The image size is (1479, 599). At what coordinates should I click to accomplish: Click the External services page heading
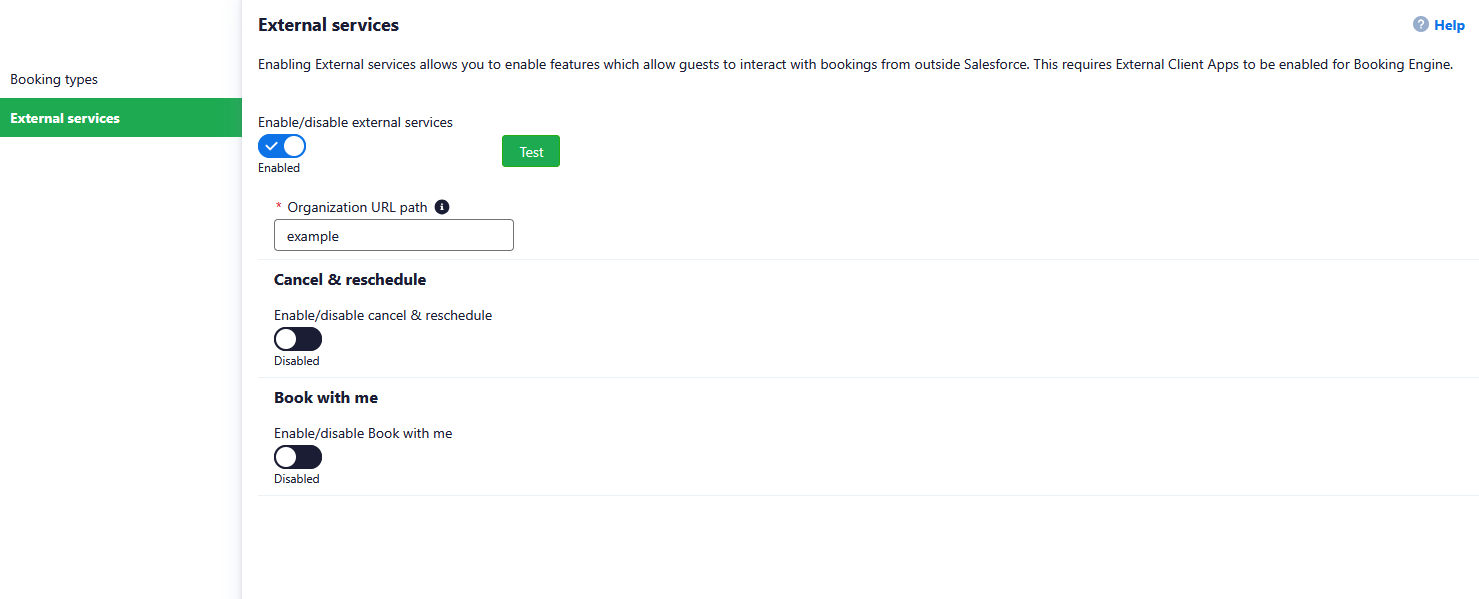pos(328,25)
